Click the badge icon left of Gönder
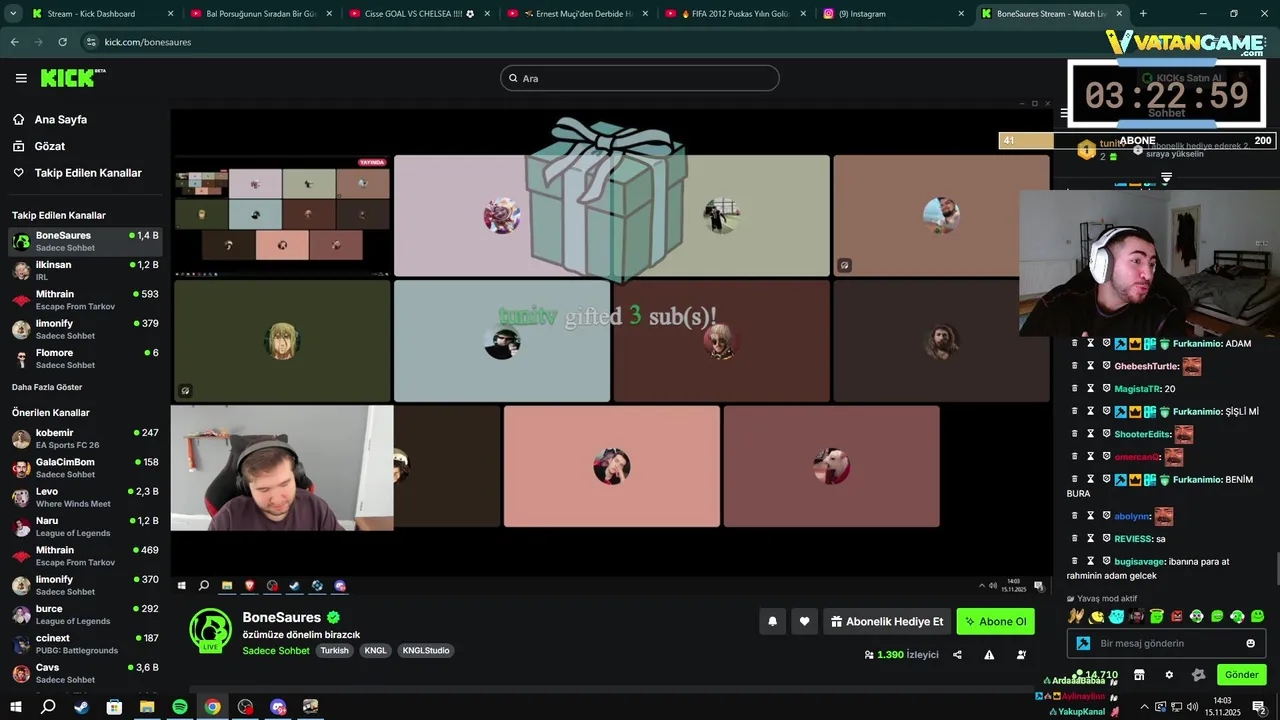The height and width of the screenshot is (720, 1280). coord(1199,675)
